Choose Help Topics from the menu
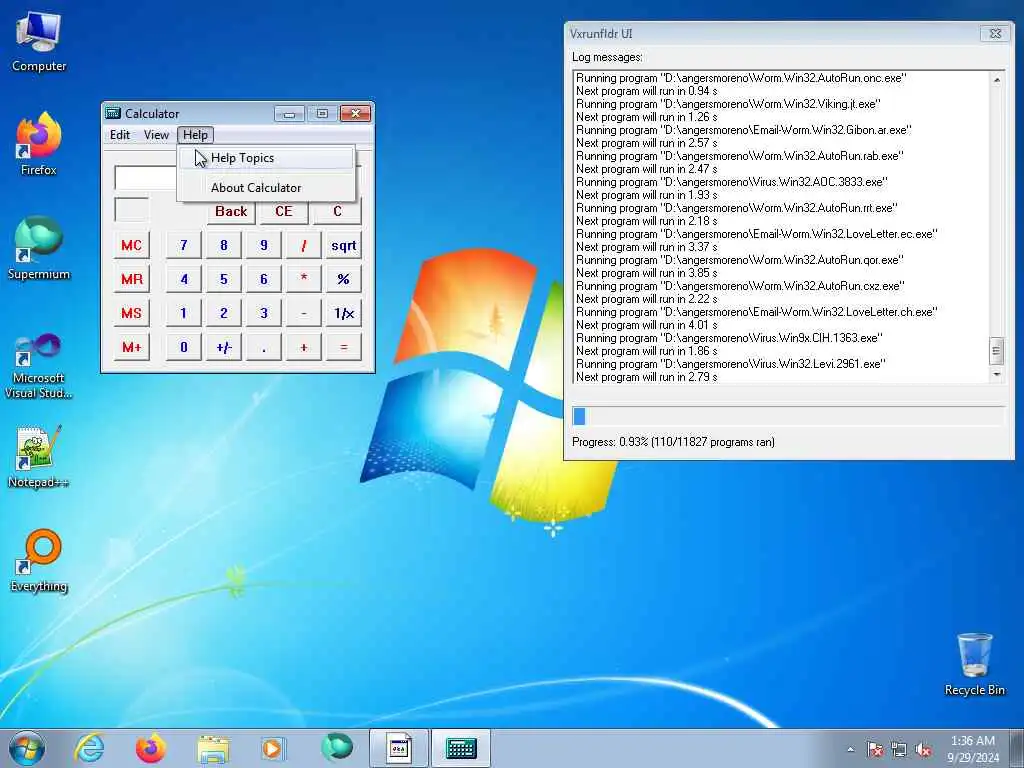 (x=266, y=158)
